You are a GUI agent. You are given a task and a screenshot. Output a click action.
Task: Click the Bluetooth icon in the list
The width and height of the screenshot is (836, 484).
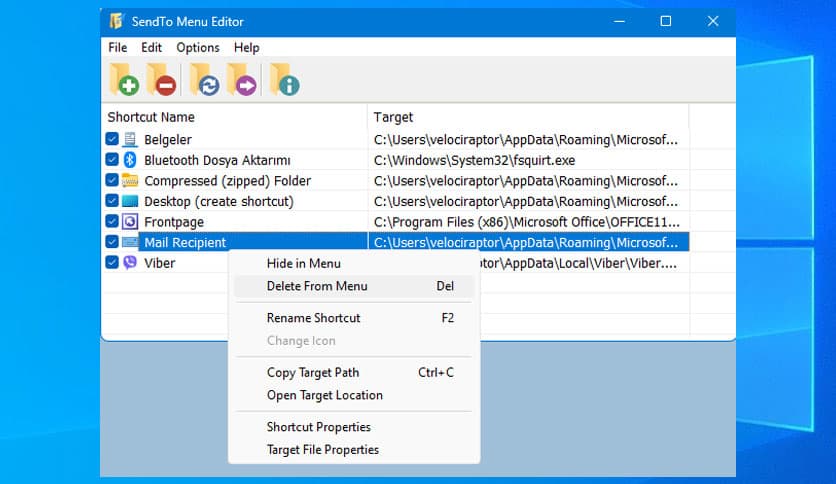click(x=130, y=160)
